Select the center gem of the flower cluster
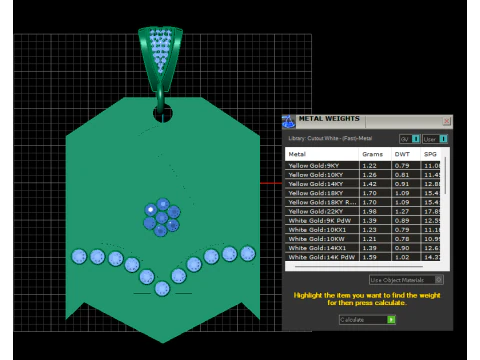The width and height of the screenshot is (480, 360). (x=162, y=218)
